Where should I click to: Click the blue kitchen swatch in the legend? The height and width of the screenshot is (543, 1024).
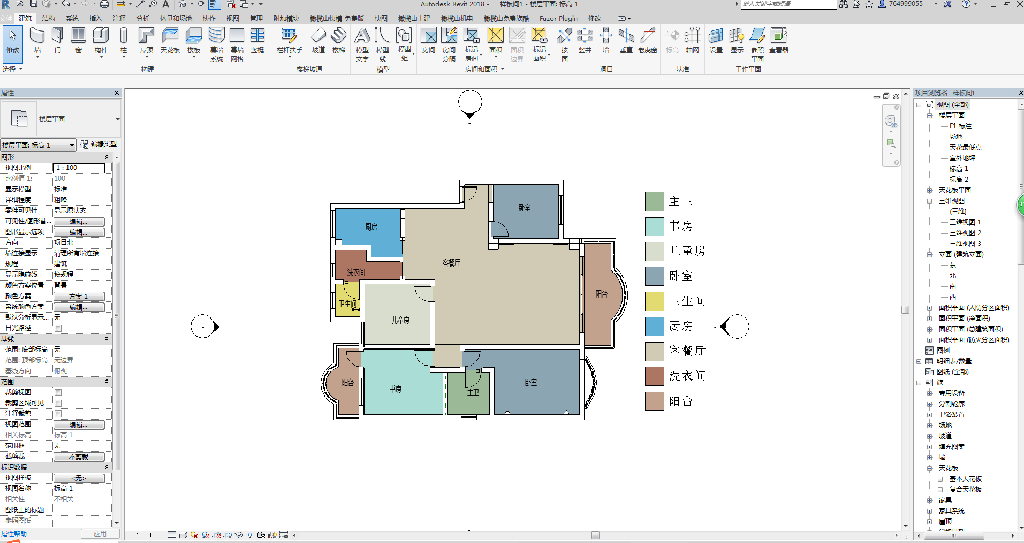(654, 326)
